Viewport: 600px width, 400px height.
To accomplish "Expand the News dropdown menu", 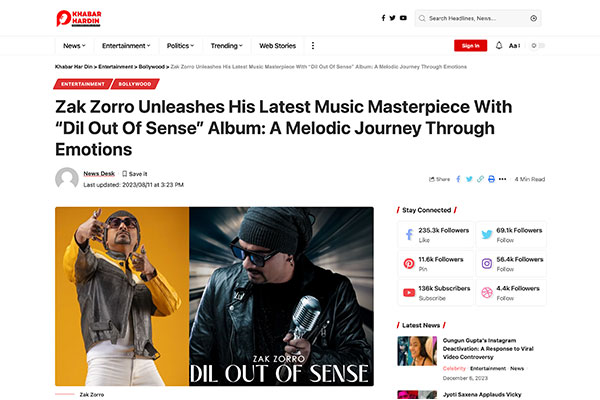I will (x=74, y=46).
